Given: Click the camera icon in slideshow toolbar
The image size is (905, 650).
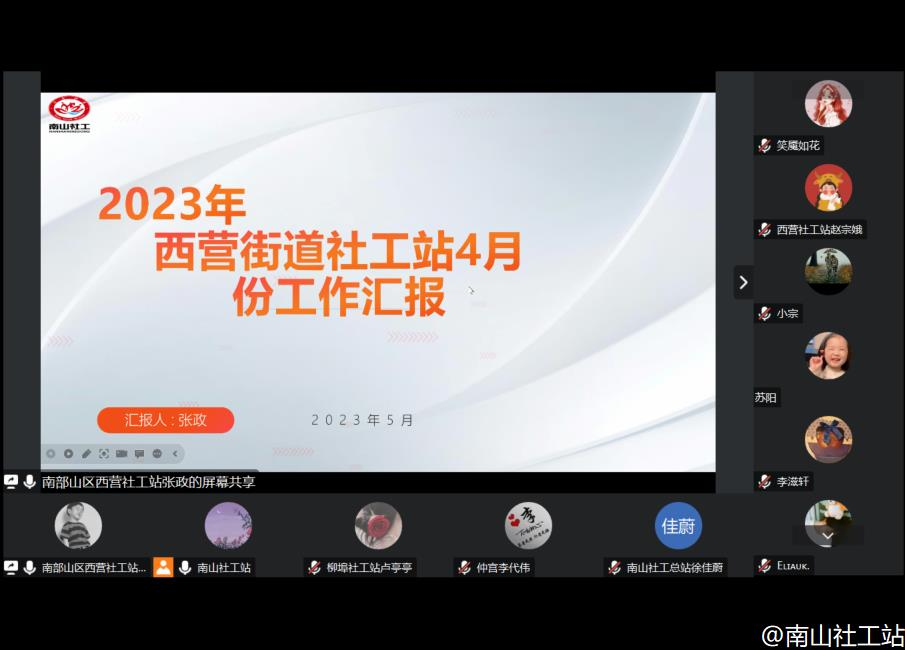Looking at the screenshot, I should point(122,454).
